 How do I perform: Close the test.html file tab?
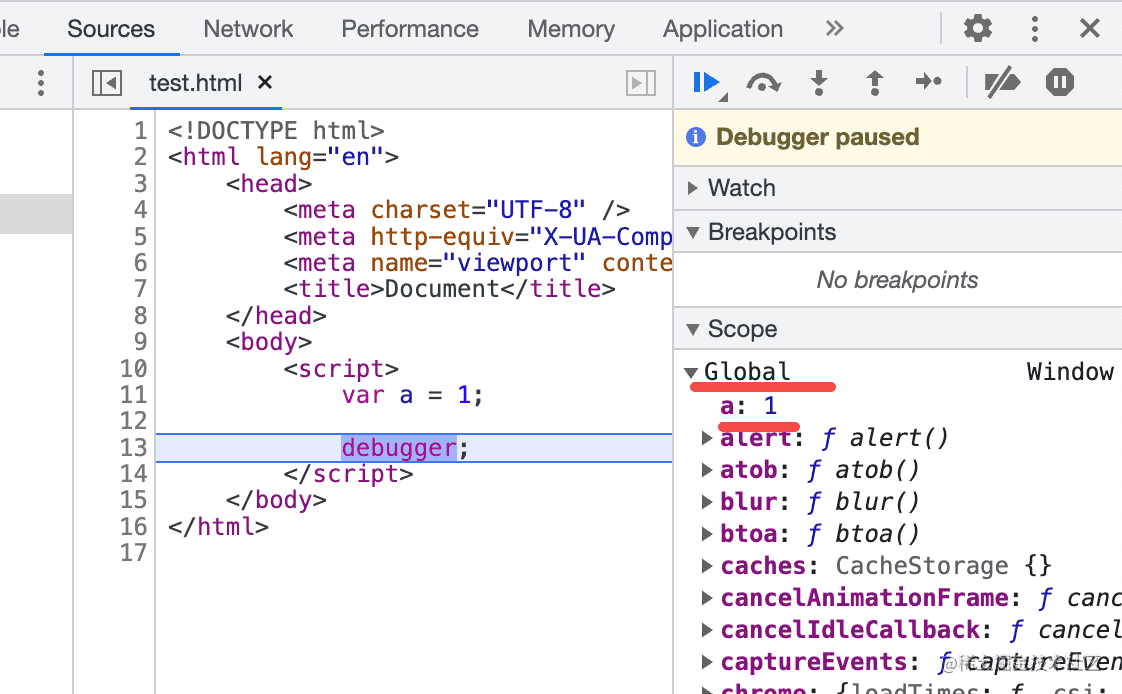(265, 83)
